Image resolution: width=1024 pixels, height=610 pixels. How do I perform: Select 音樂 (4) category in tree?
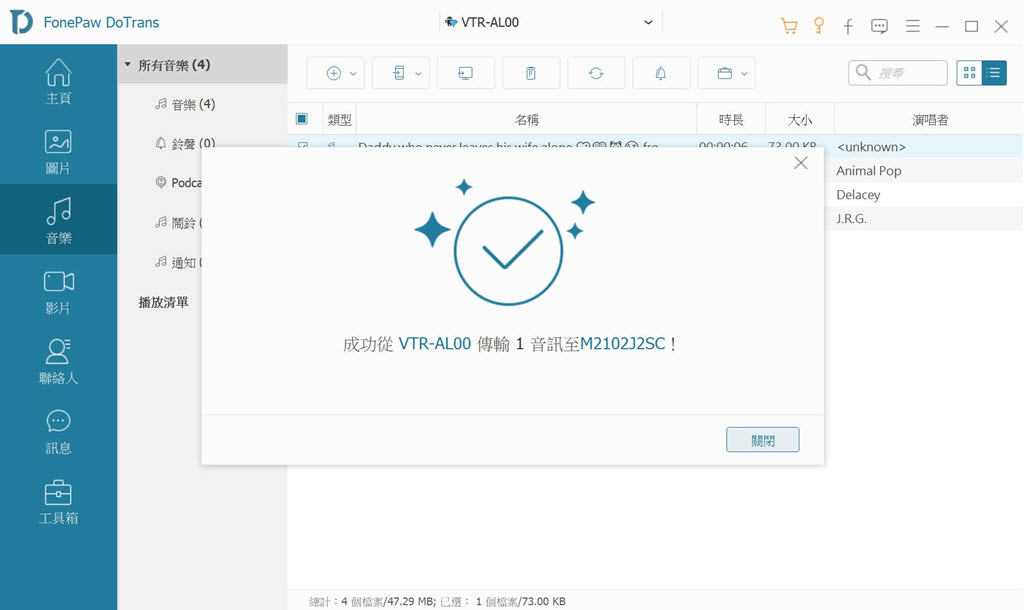(x=185, y=104)
